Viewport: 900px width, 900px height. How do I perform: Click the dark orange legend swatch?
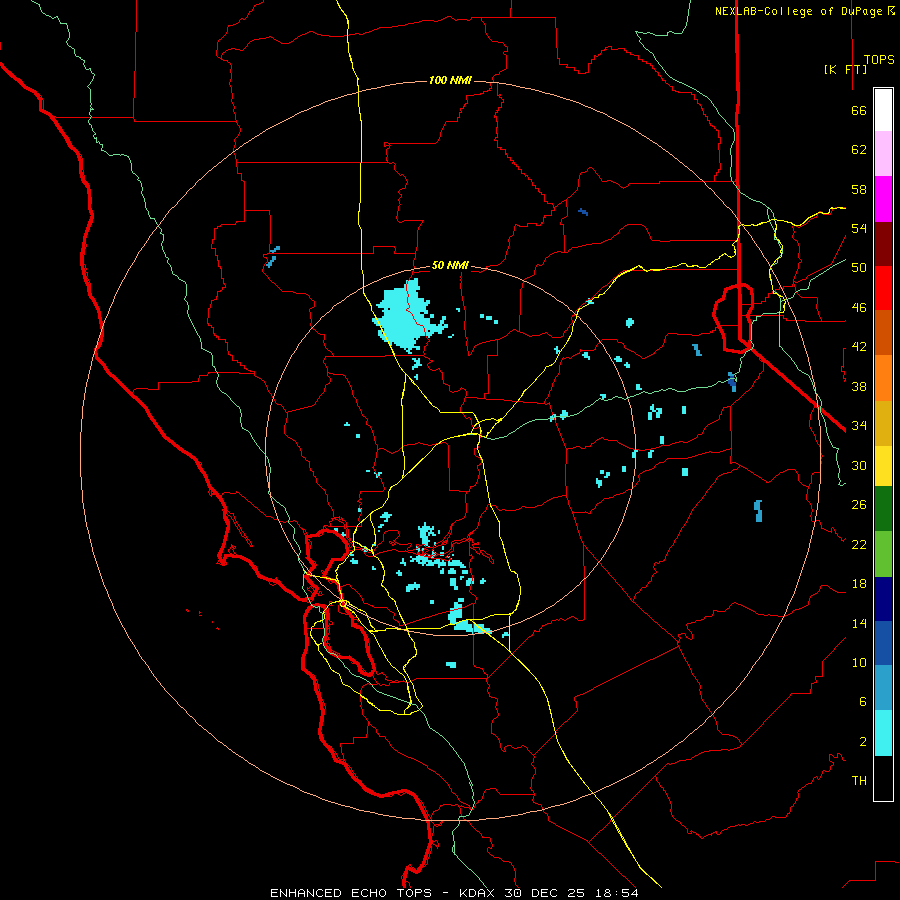[883, 332]
